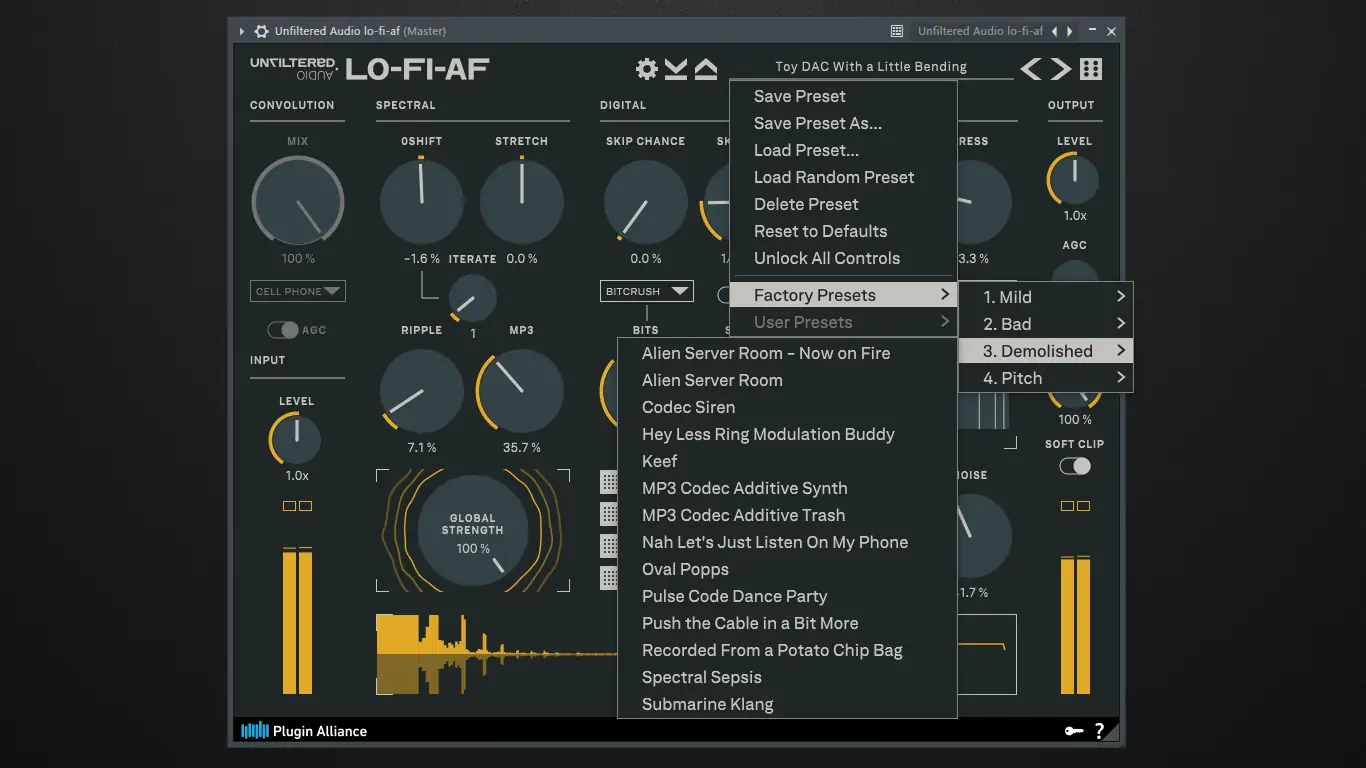Screen dimensions: 1366x768
Task: Select Load Random Preset
Action: pyautogui.click(x=843, y=177)
